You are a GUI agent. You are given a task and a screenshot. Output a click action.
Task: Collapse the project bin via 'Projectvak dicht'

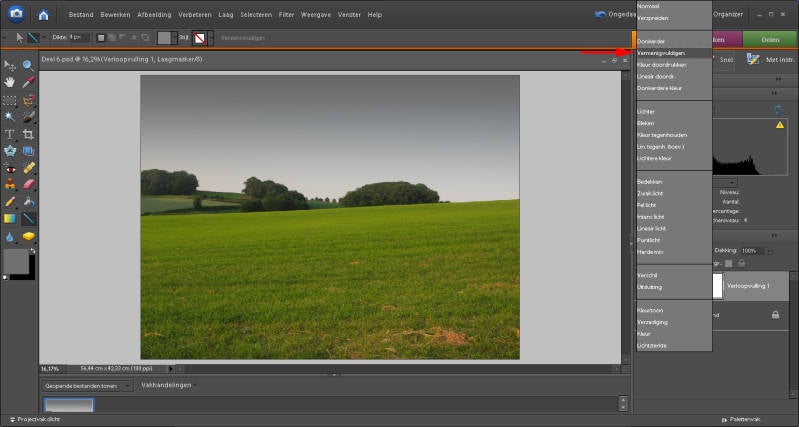pos(38,420)
